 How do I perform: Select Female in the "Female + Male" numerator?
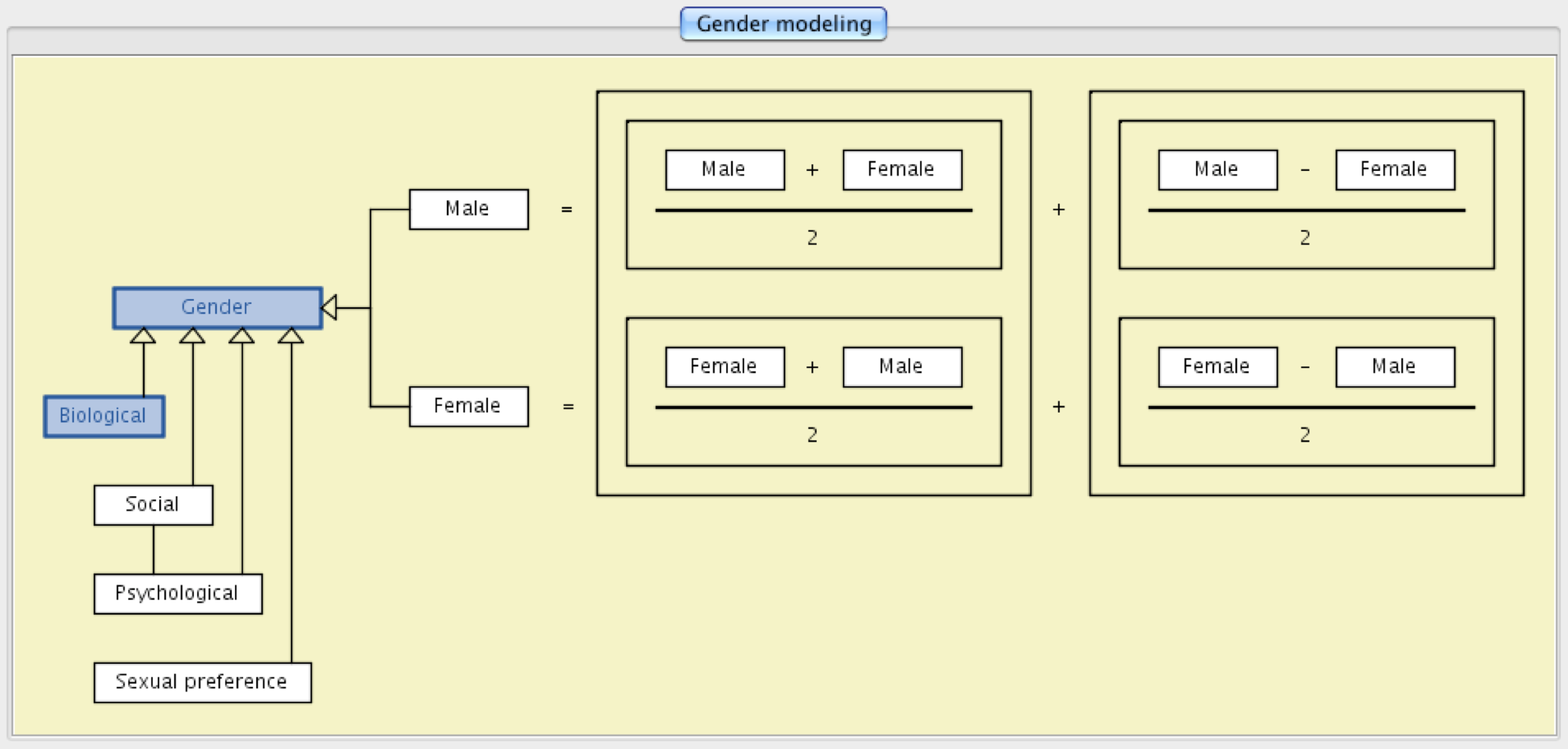pos(724,367)
